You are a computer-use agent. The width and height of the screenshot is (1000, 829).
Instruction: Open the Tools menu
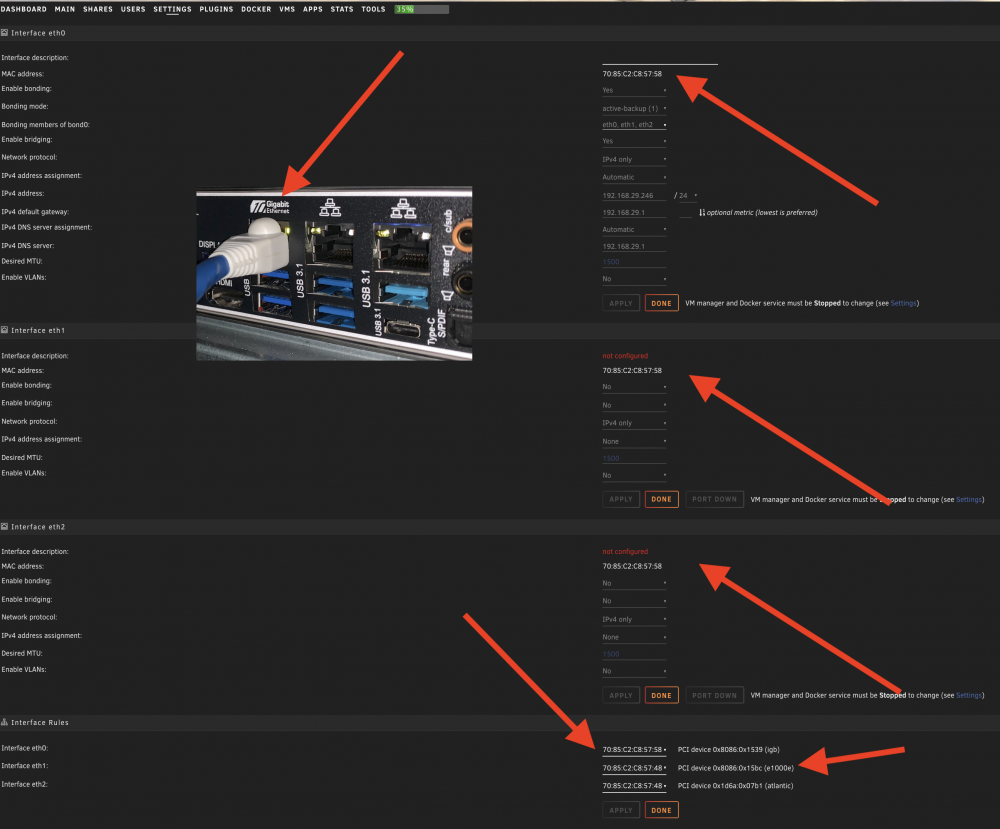(x=373, y=9)
